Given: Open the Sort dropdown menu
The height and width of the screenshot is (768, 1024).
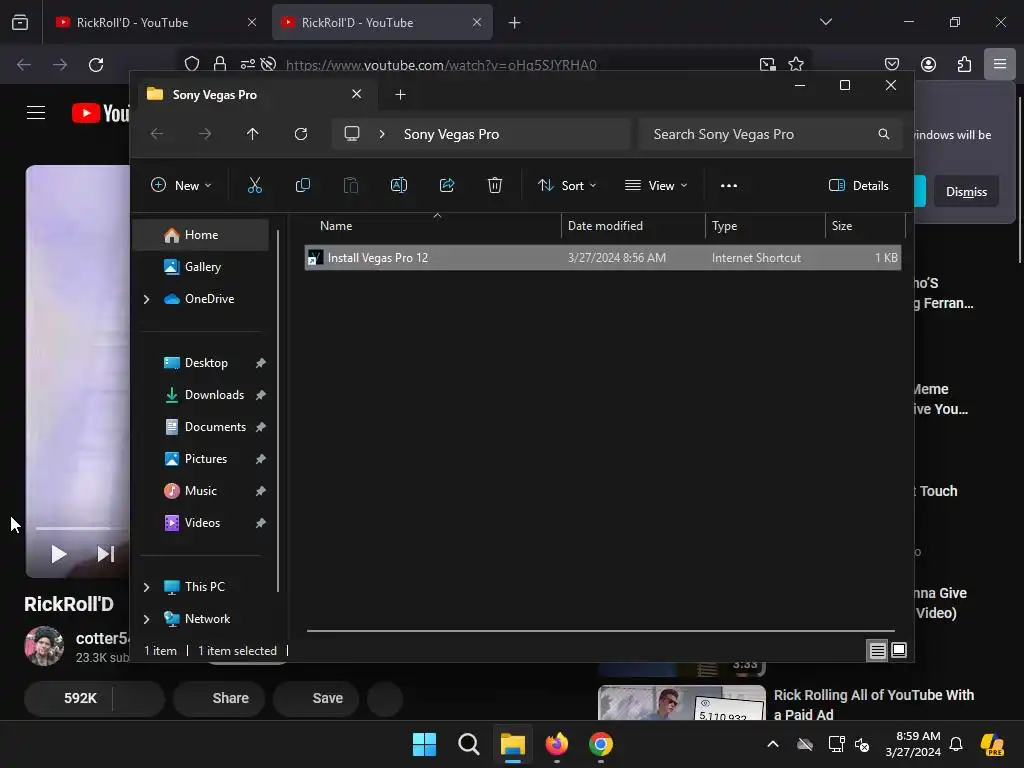Looking at the screenshot, I should pos(566,185).
